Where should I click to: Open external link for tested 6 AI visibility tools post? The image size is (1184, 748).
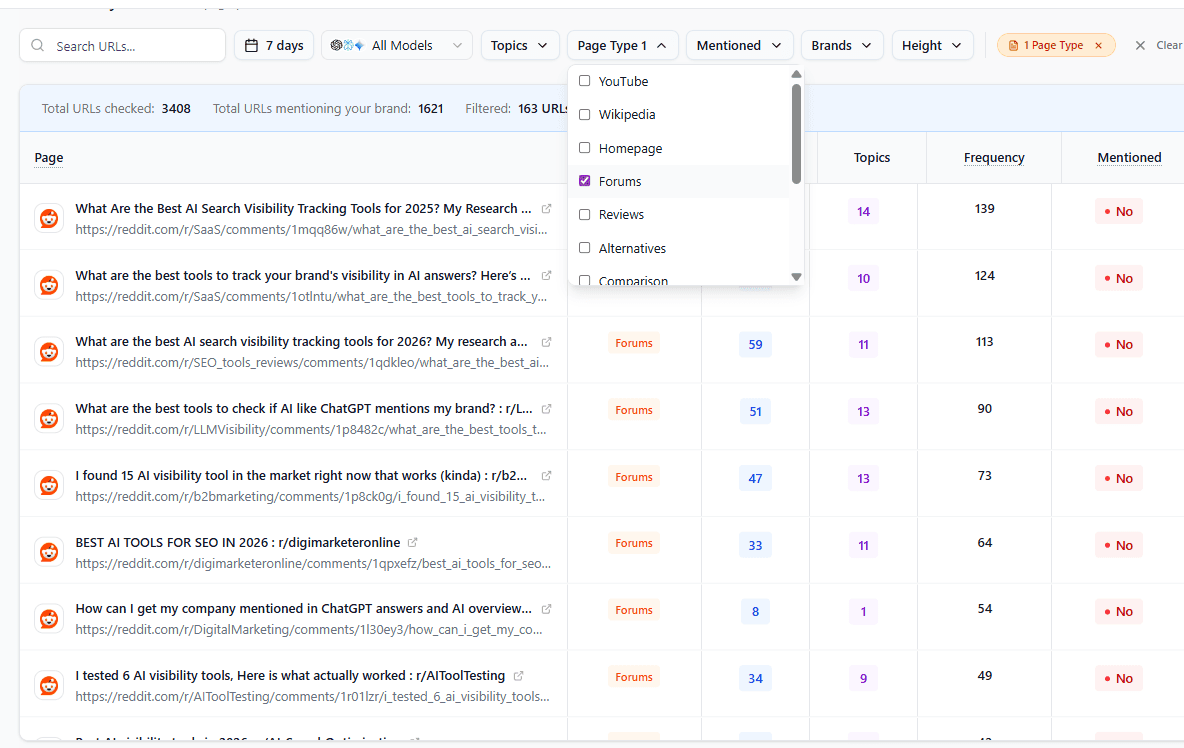click(519, 676)
